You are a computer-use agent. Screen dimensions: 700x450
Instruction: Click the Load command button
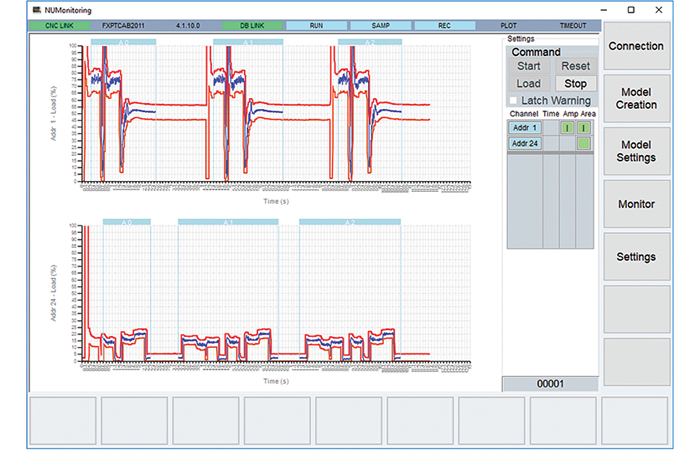(x=528, y=84)
